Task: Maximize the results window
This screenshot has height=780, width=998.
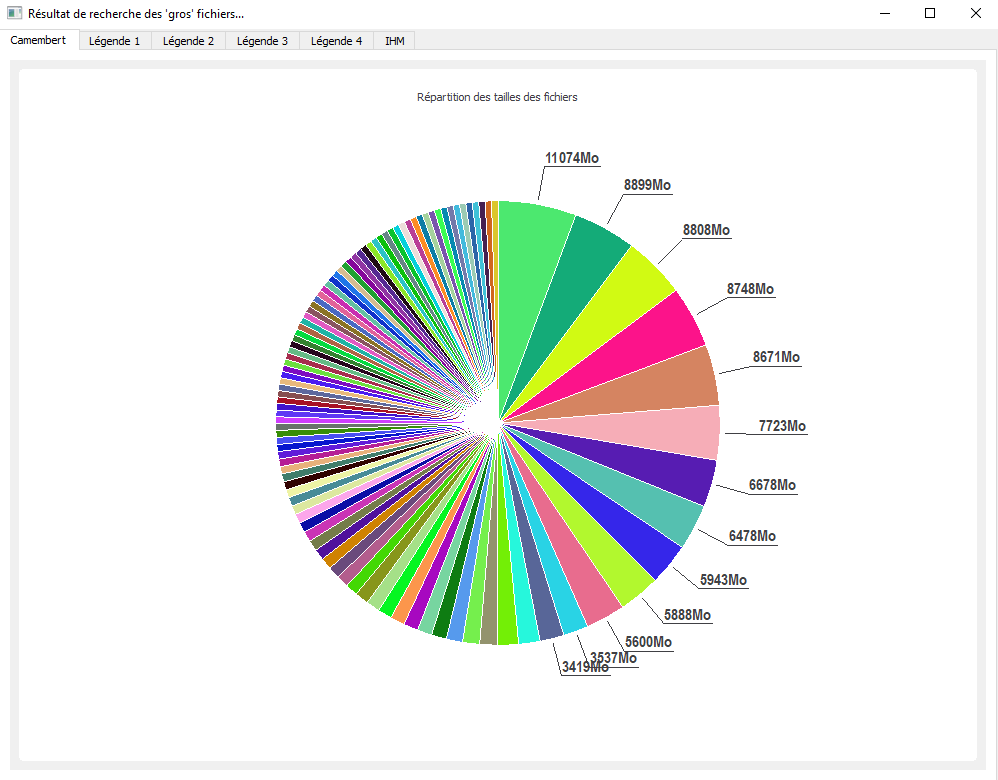Action: coord(930,13)
